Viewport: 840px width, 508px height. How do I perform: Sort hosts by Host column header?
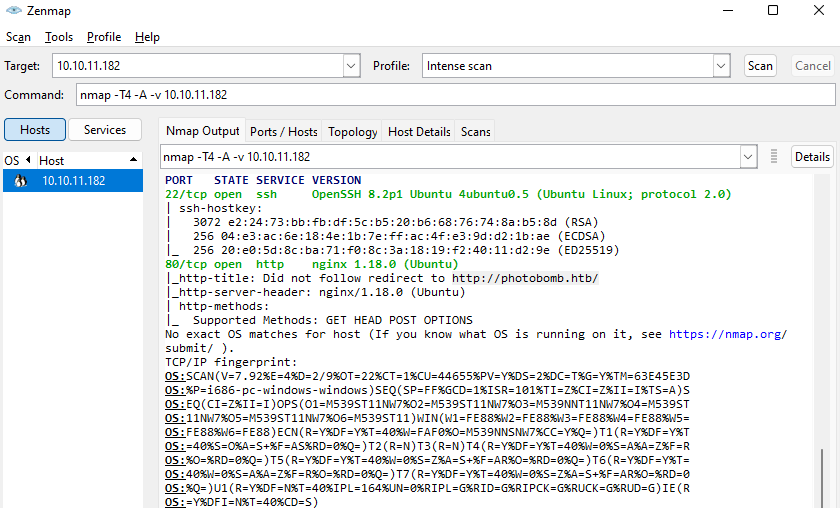pyautogui.click(x=88, y=160)
